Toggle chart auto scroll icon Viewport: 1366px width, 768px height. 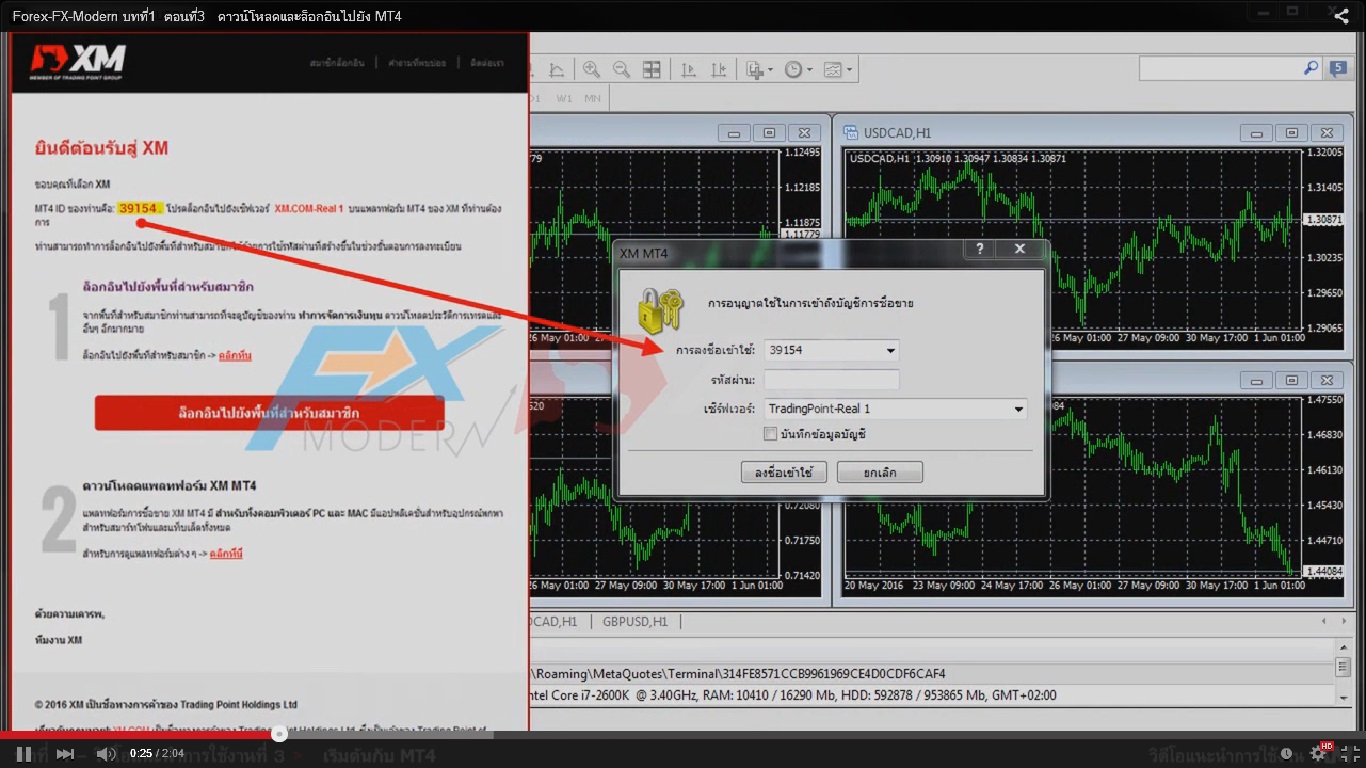(x=688, y=70)
